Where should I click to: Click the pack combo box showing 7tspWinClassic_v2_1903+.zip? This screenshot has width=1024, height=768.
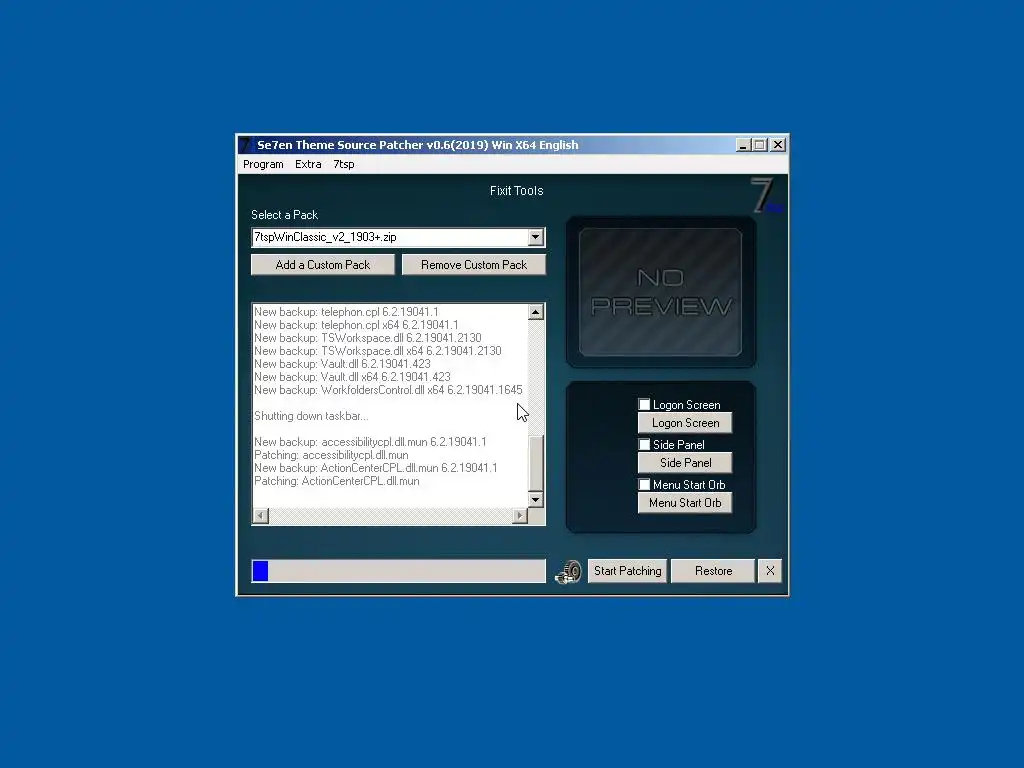point(398,237)
